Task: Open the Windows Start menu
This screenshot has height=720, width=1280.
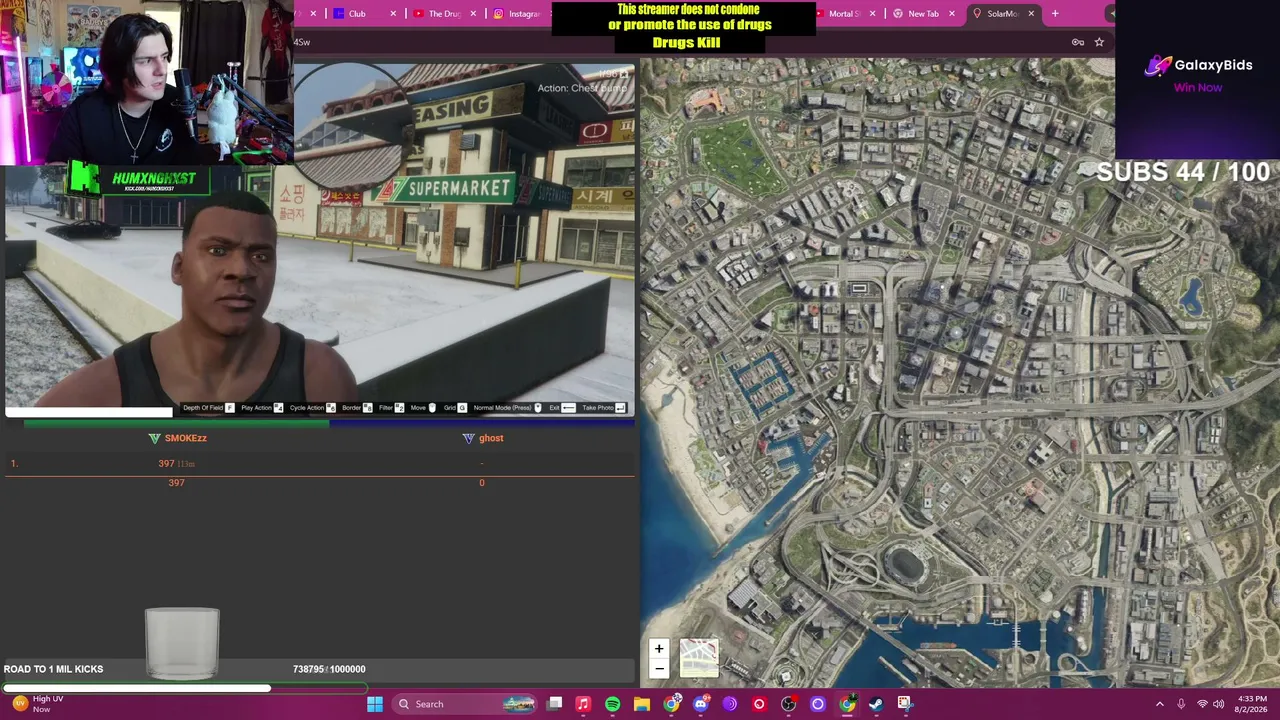Action: click(x=375, y=704)
